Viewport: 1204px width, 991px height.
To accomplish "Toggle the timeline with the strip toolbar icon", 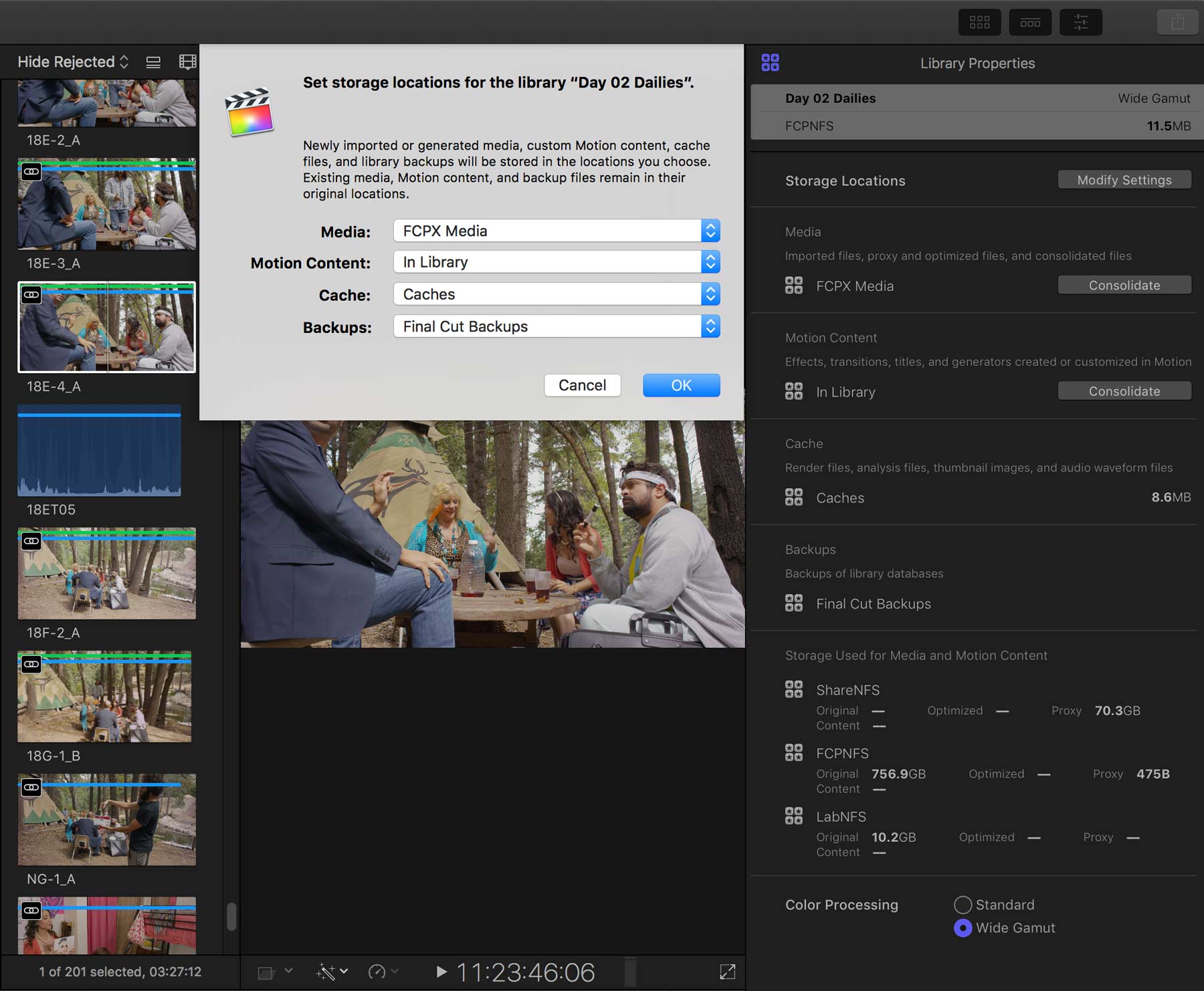I will click(x=1030, y=22).
